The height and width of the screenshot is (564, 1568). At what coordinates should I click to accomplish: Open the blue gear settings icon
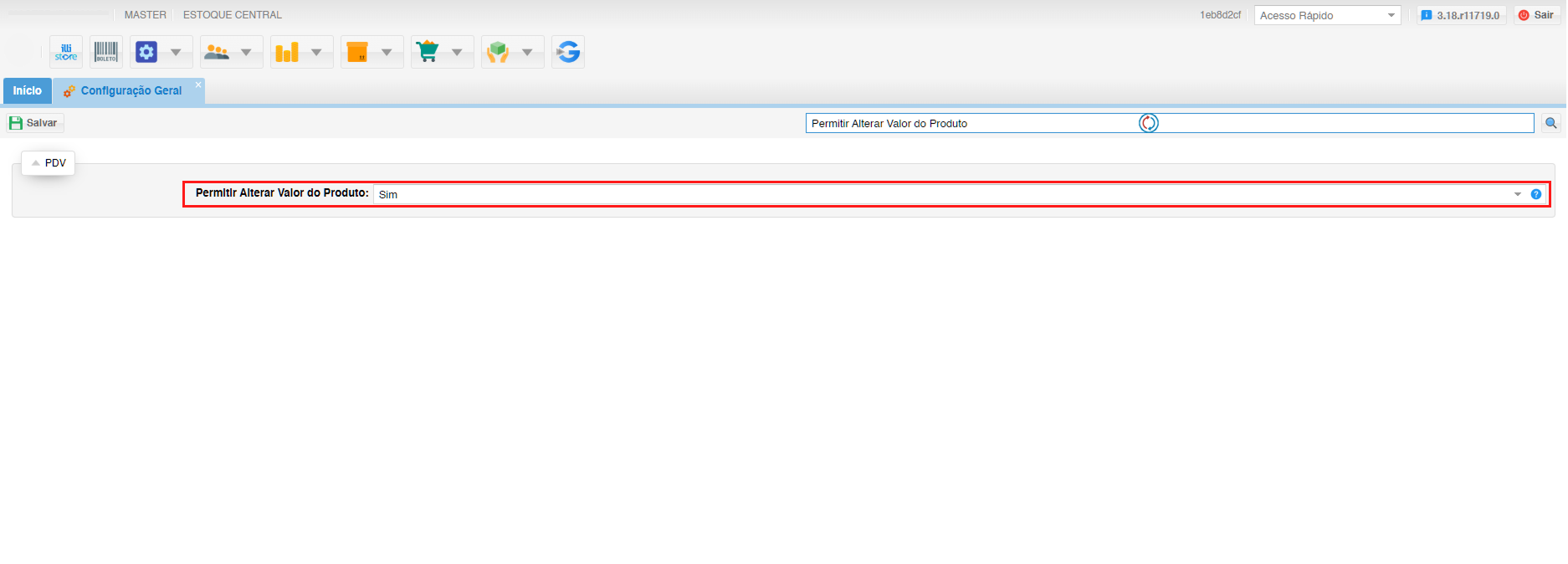146,52
